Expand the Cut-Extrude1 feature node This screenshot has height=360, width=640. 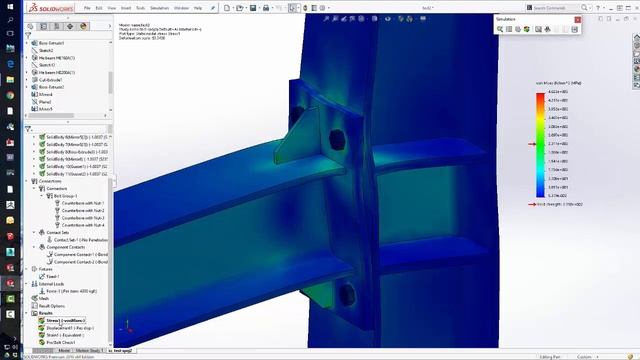(x=27, y=80)
